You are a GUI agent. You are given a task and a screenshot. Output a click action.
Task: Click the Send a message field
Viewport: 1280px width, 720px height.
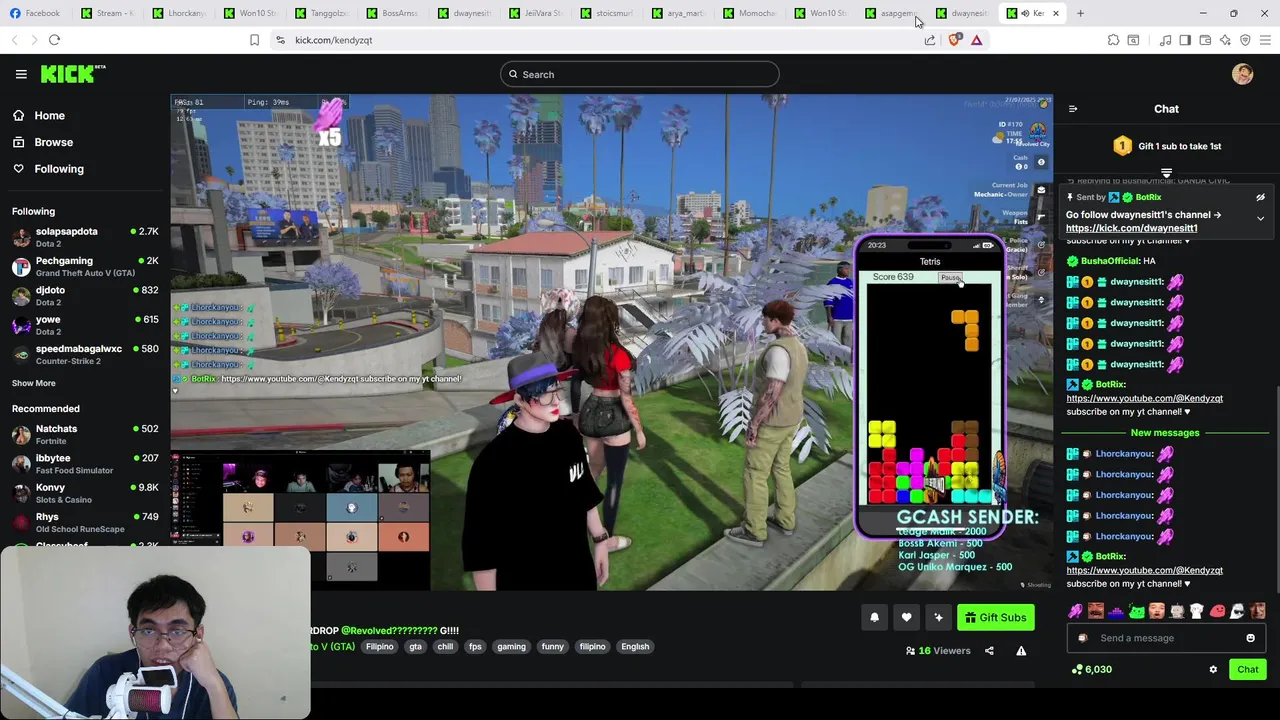click(1165, 638)
